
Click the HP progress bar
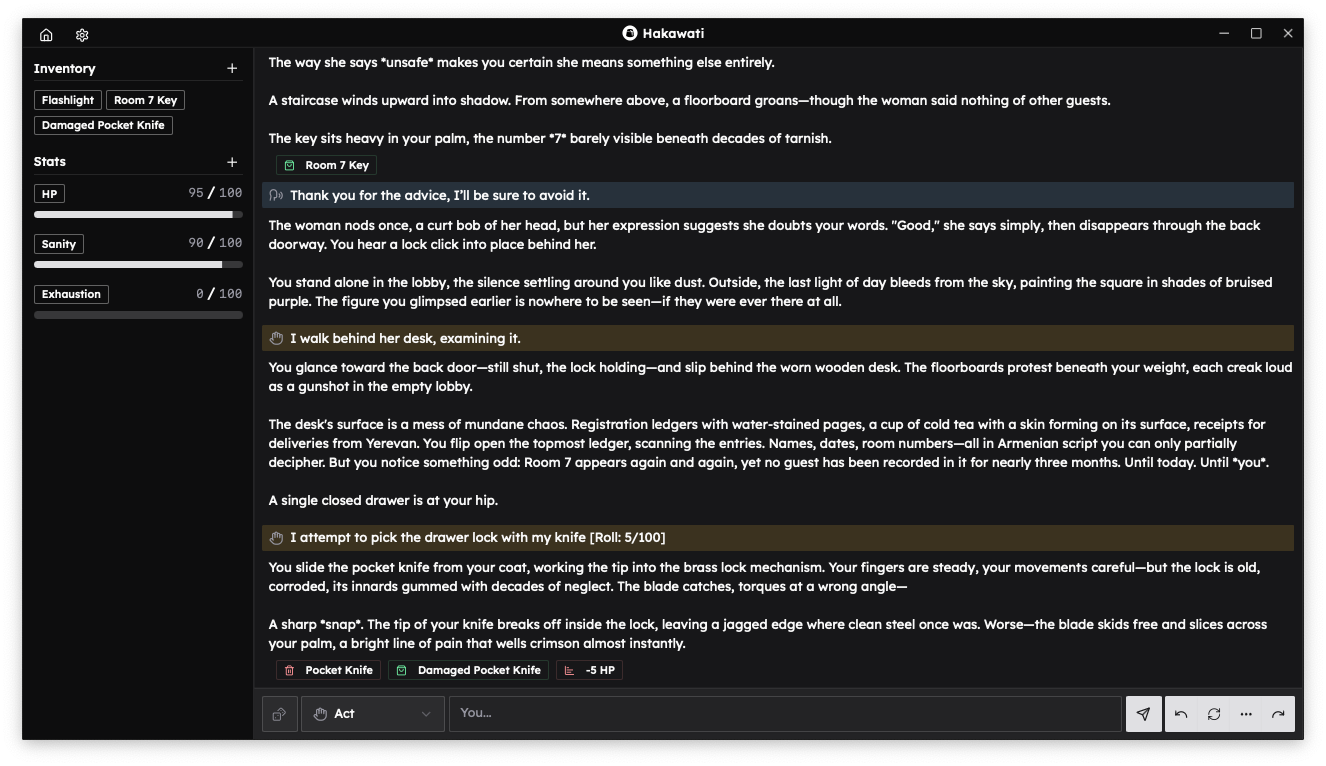[138, 215]
